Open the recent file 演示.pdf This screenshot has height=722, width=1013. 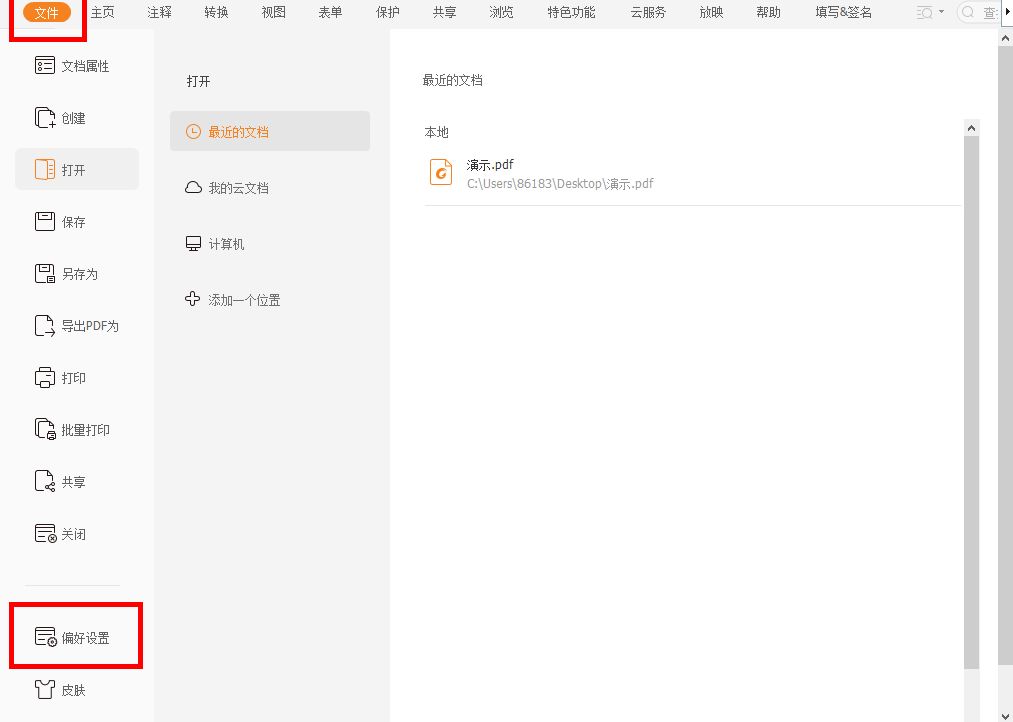pos(489,164)
